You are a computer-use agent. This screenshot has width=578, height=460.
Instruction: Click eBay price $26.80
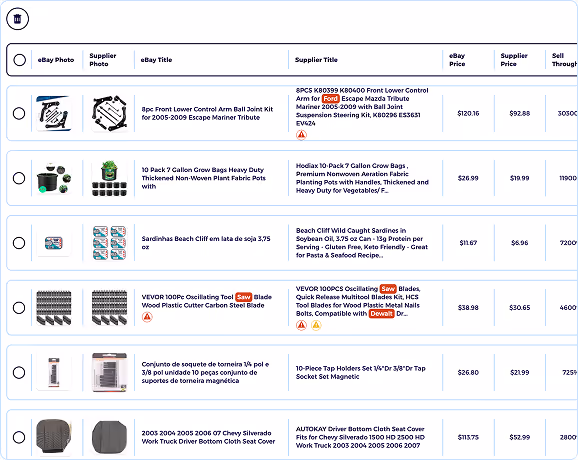468,373
